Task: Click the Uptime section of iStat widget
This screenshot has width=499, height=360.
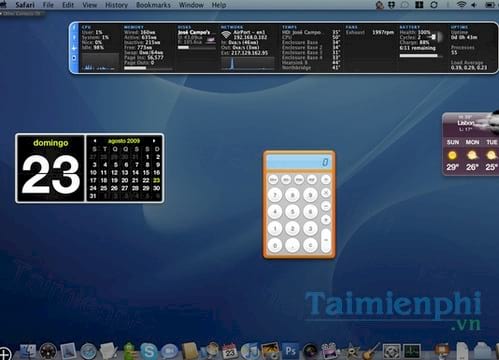Action: (x=469, y=48)
